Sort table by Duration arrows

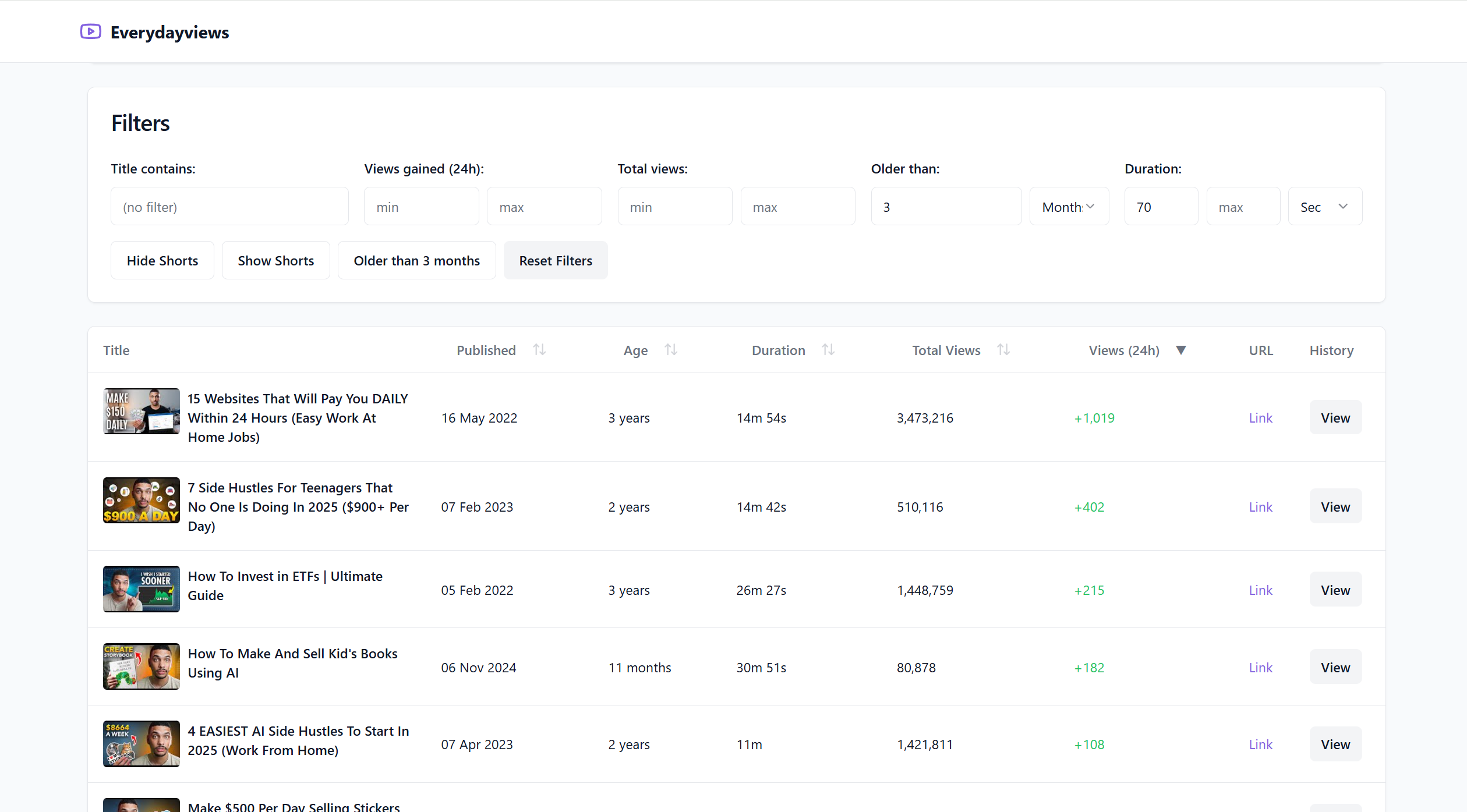828,350
